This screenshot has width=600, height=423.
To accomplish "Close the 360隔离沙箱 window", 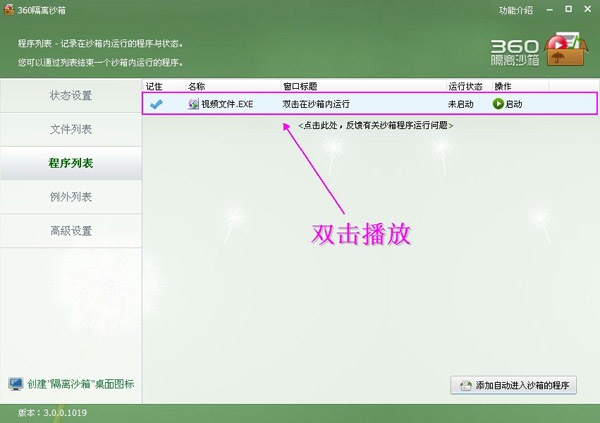I will click(588, 9).
